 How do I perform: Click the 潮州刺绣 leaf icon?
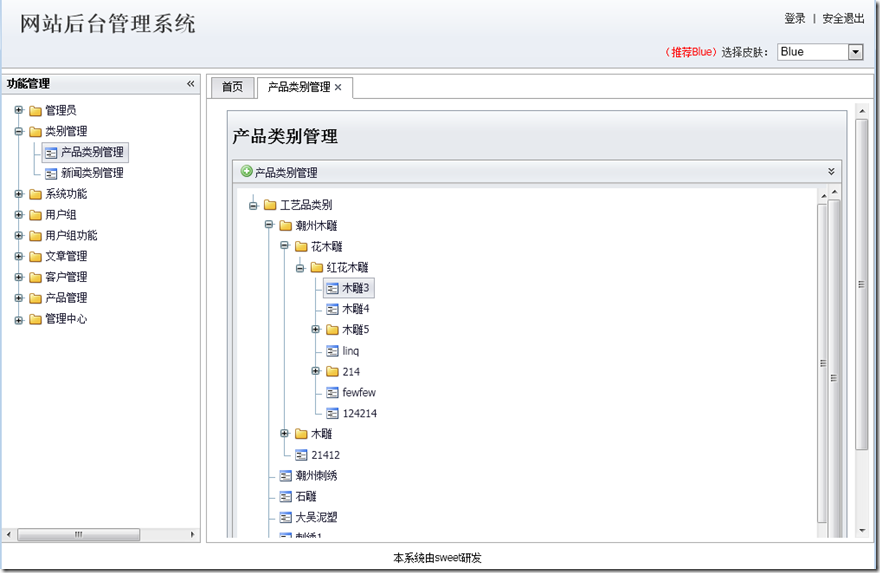[x=286, y=476]
